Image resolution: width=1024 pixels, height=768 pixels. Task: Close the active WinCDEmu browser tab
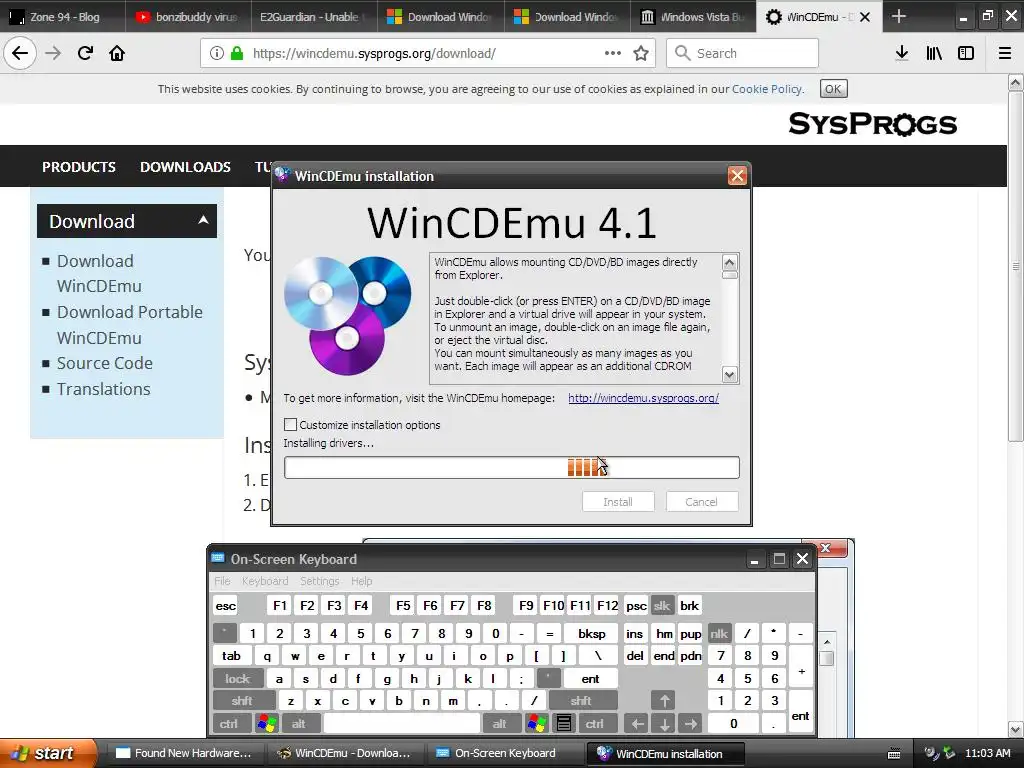tap(865, 17)
